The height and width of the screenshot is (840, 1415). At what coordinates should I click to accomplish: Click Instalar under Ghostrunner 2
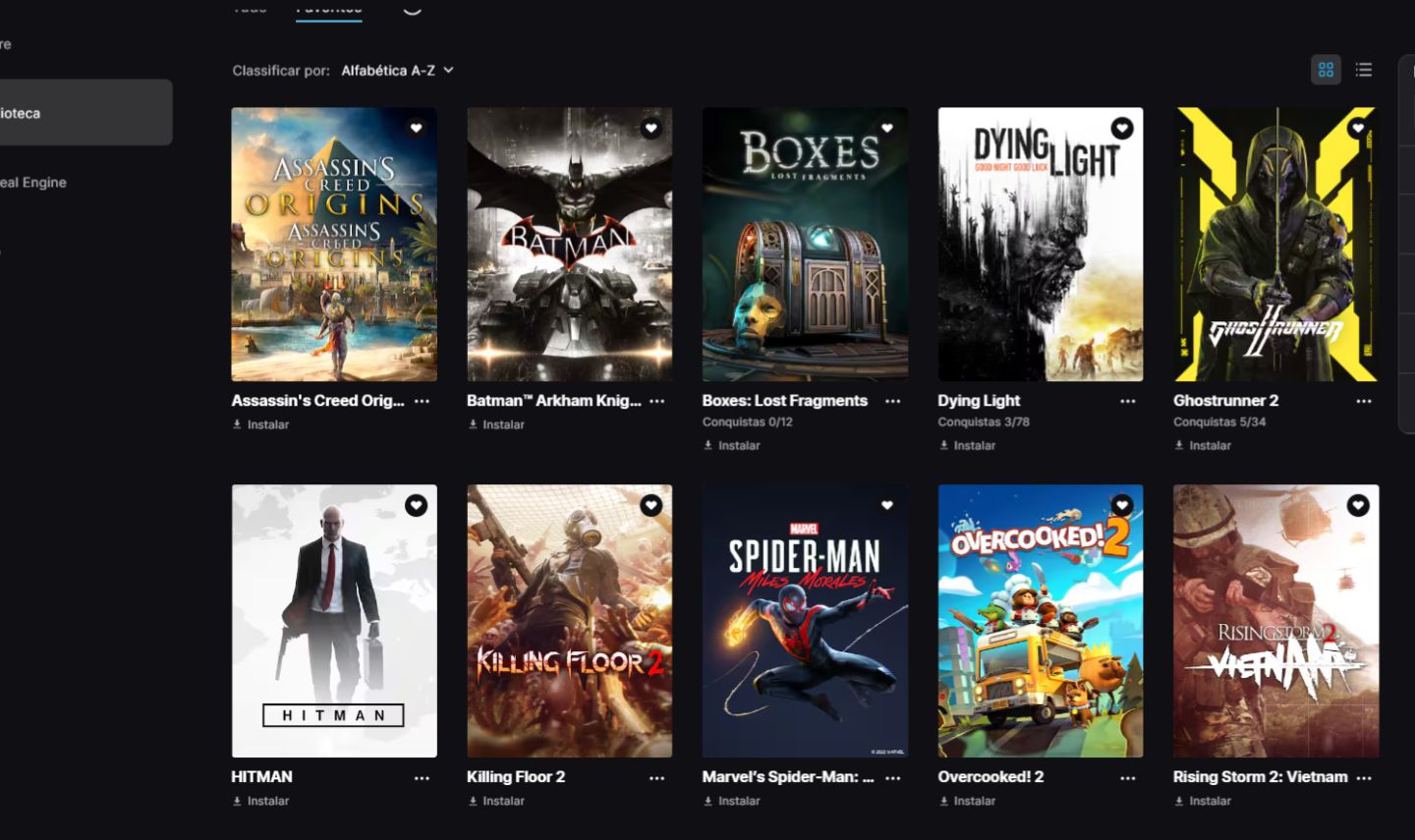[1203, 445]
